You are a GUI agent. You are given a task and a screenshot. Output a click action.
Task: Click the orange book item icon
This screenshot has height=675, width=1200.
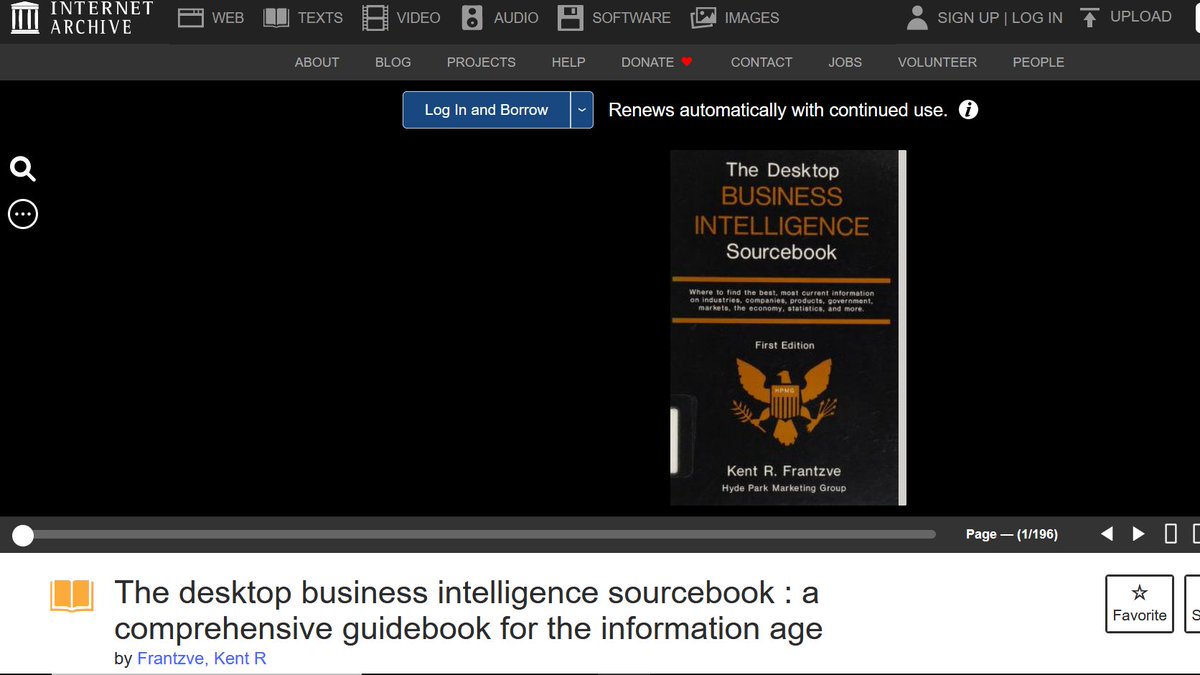pos(72,596)
